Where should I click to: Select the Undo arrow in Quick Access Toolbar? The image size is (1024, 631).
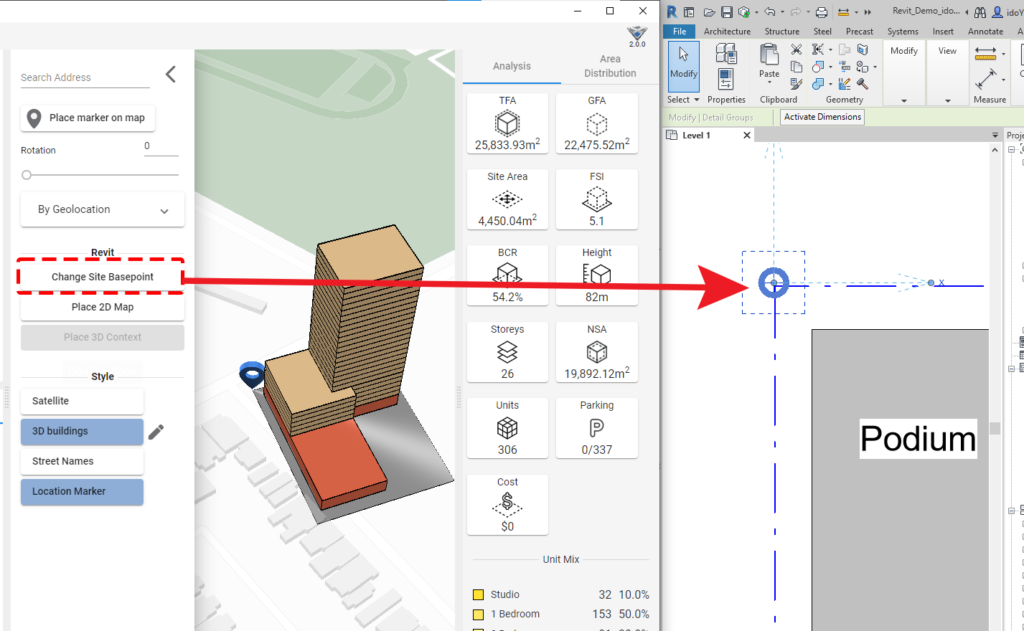click(x=770, y=11)
